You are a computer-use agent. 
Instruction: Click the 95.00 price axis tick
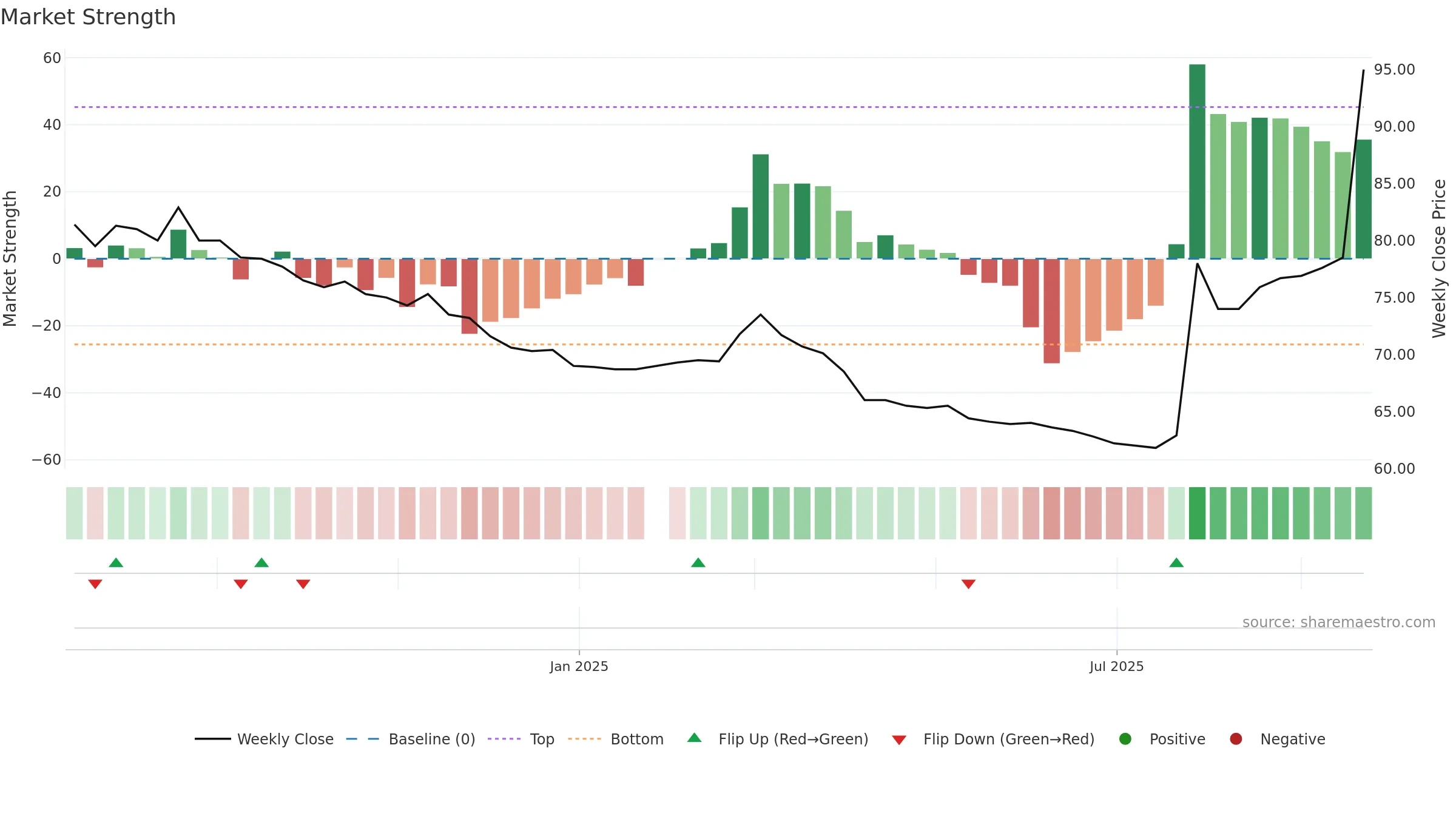click(x=1394, y=70)
